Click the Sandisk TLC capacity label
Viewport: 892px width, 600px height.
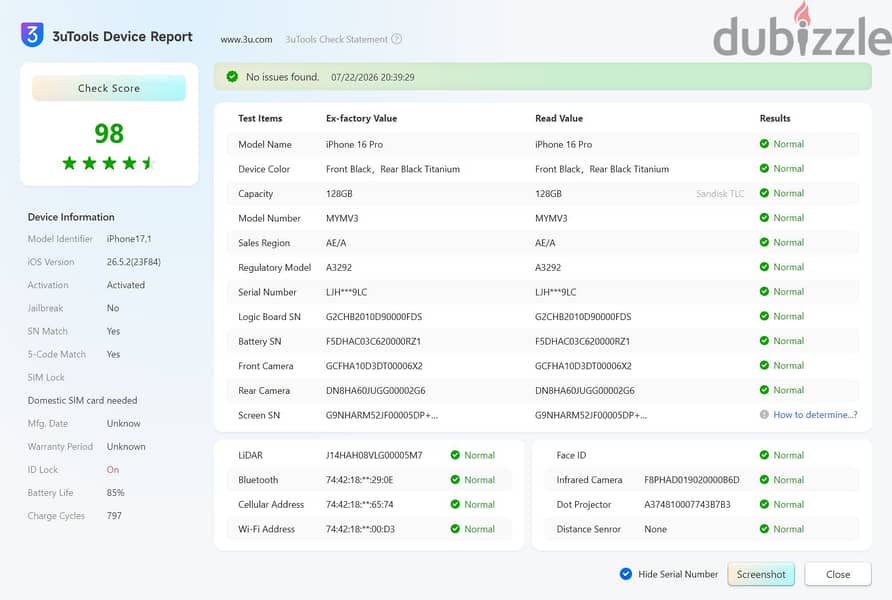(720, 193)
